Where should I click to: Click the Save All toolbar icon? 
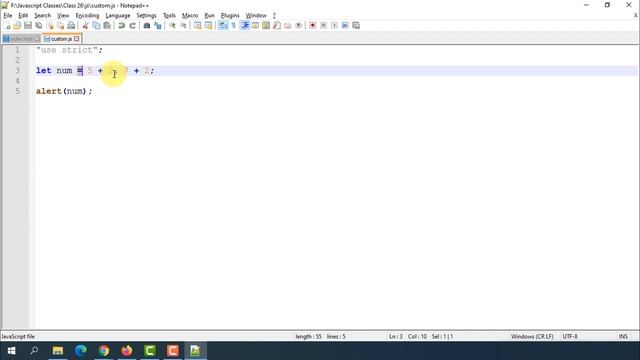point(39,25)
